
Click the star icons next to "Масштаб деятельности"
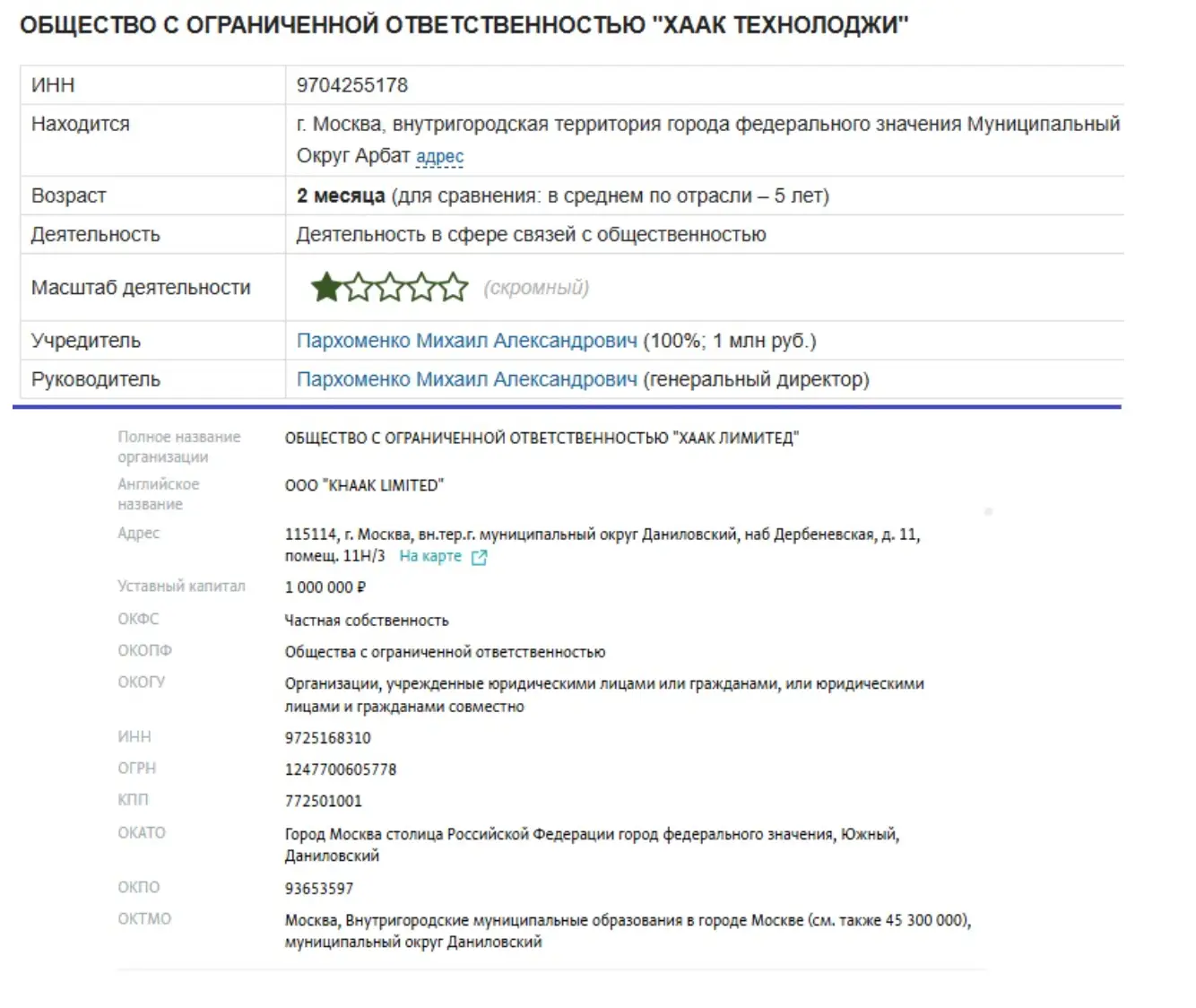(390, 288)
